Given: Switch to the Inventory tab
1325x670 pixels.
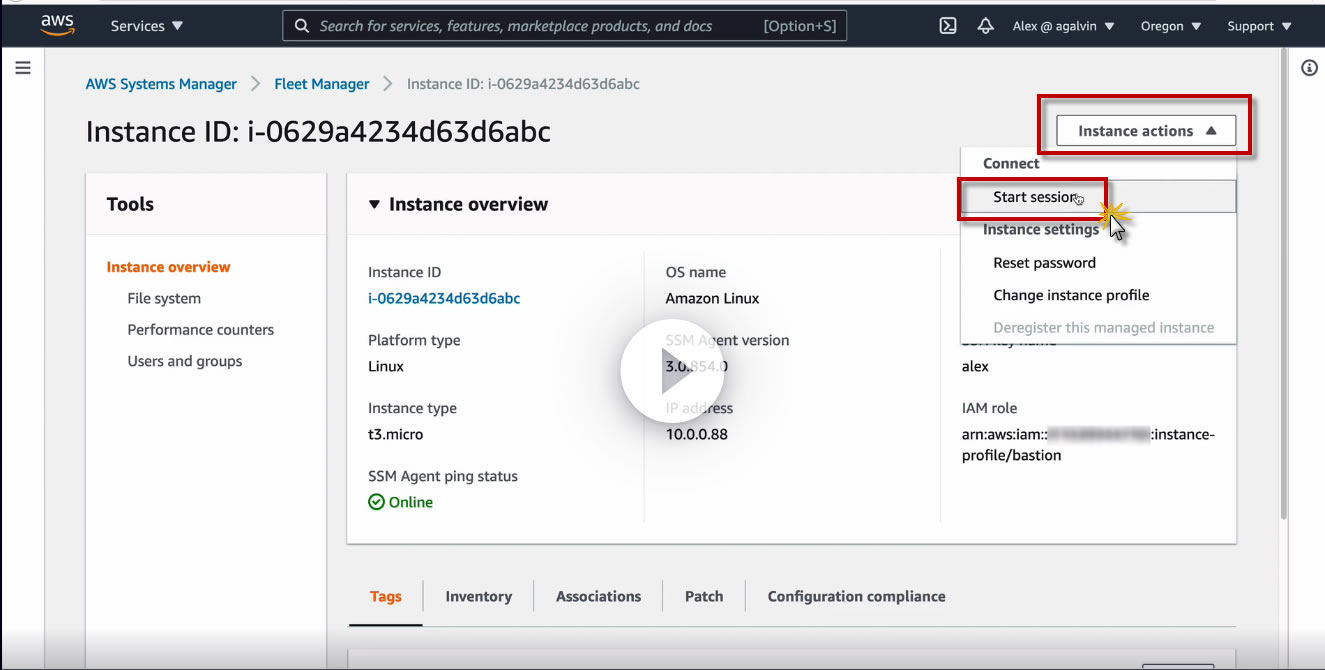Looking at the screenshot, I should 478,596.
